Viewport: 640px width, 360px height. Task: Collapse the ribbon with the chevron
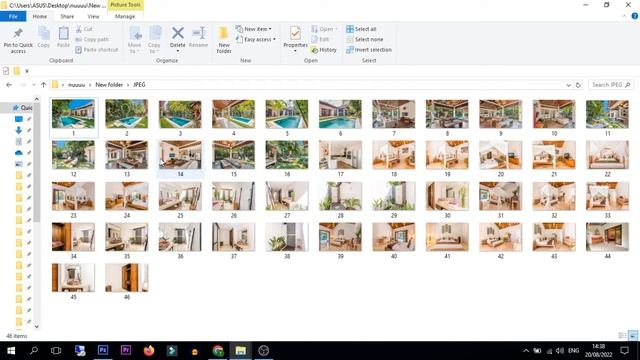click(624, 16)
